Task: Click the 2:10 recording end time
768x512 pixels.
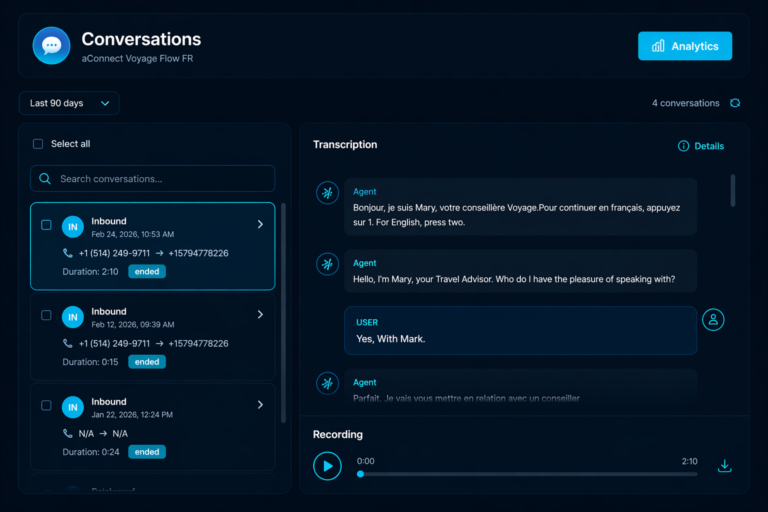Action: point(689,461)
